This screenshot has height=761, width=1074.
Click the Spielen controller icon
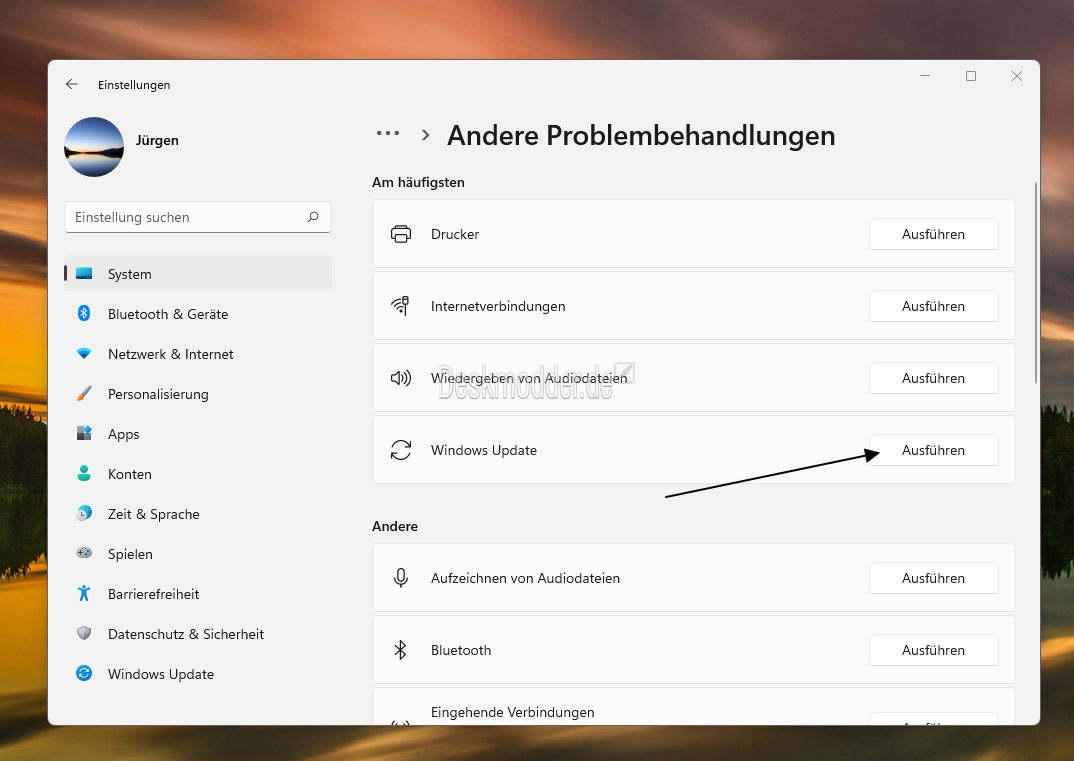(84, 553)
